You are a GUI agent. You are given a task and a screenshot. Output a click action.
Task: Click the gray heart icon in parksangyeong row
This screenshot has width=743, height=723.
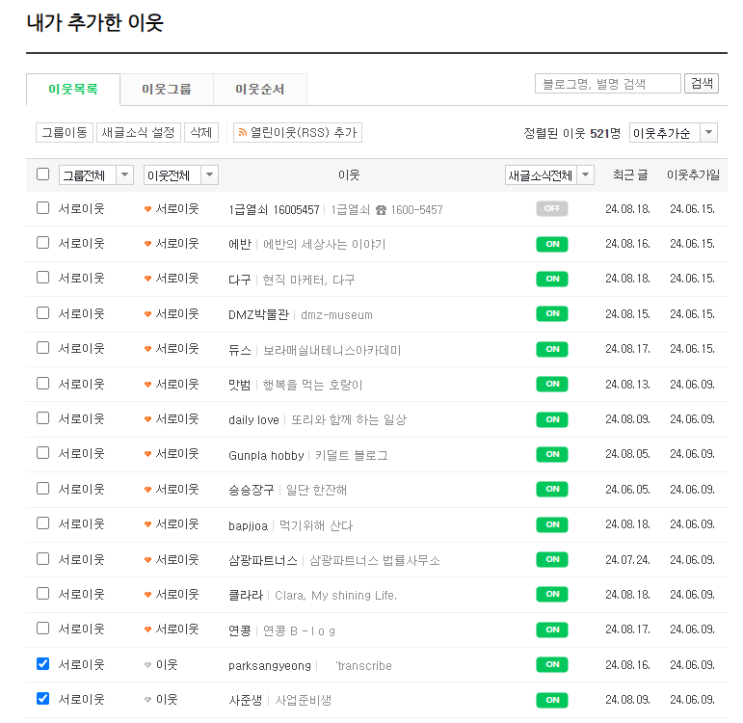148,665
